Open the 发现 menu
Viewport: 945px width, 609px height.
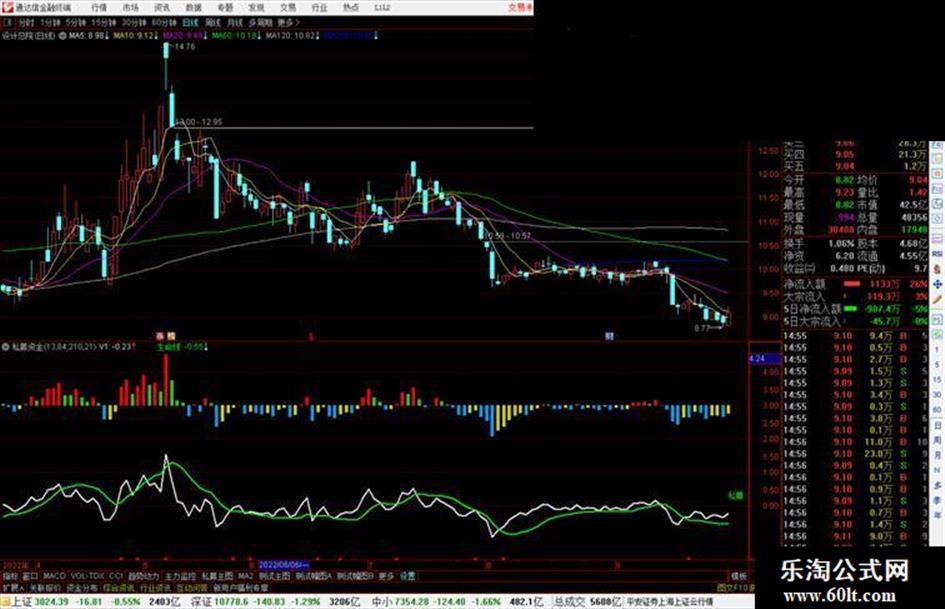[256, 7]
